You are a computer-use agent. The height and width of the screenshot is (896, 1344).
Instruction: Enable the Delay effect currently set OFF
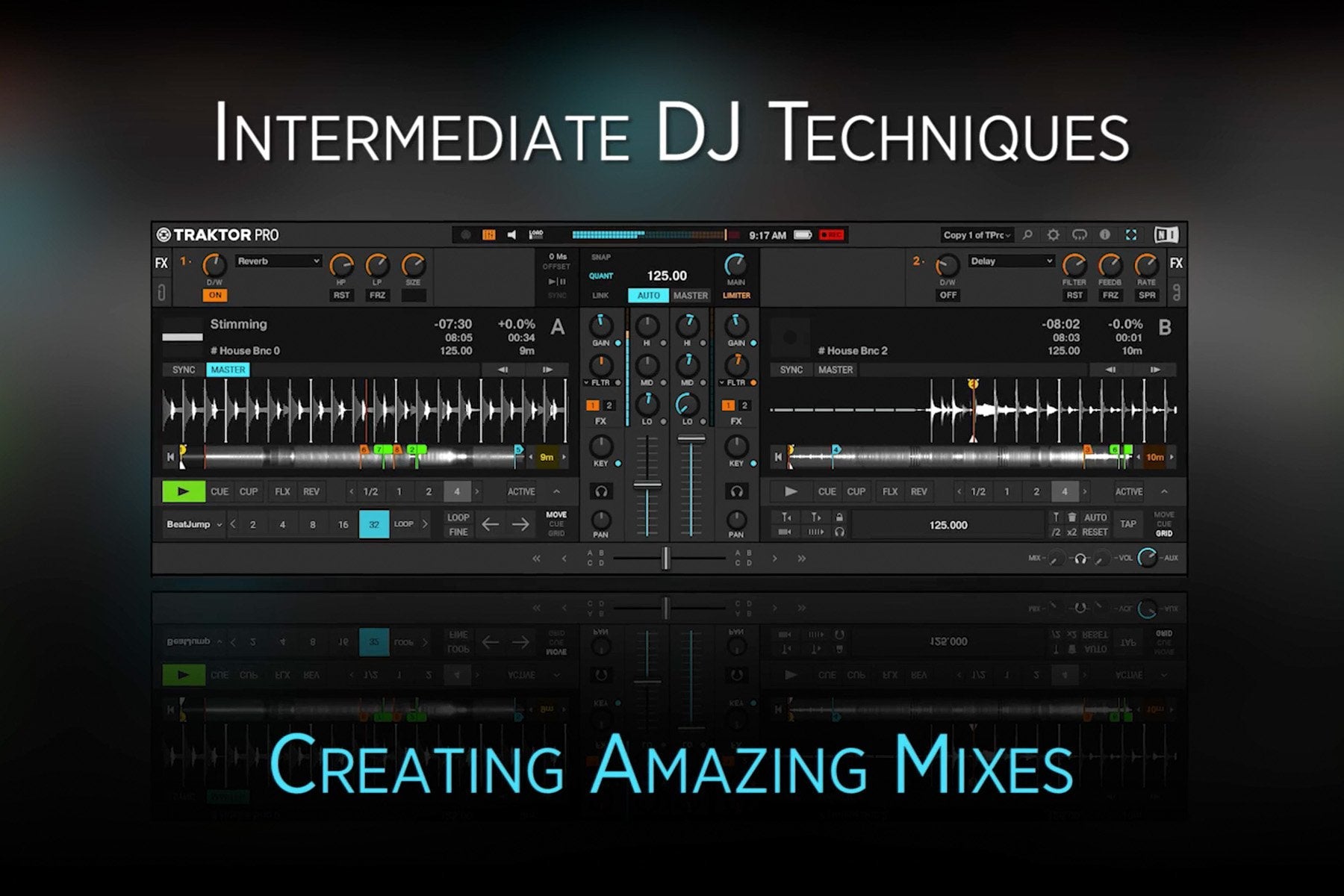949,296
